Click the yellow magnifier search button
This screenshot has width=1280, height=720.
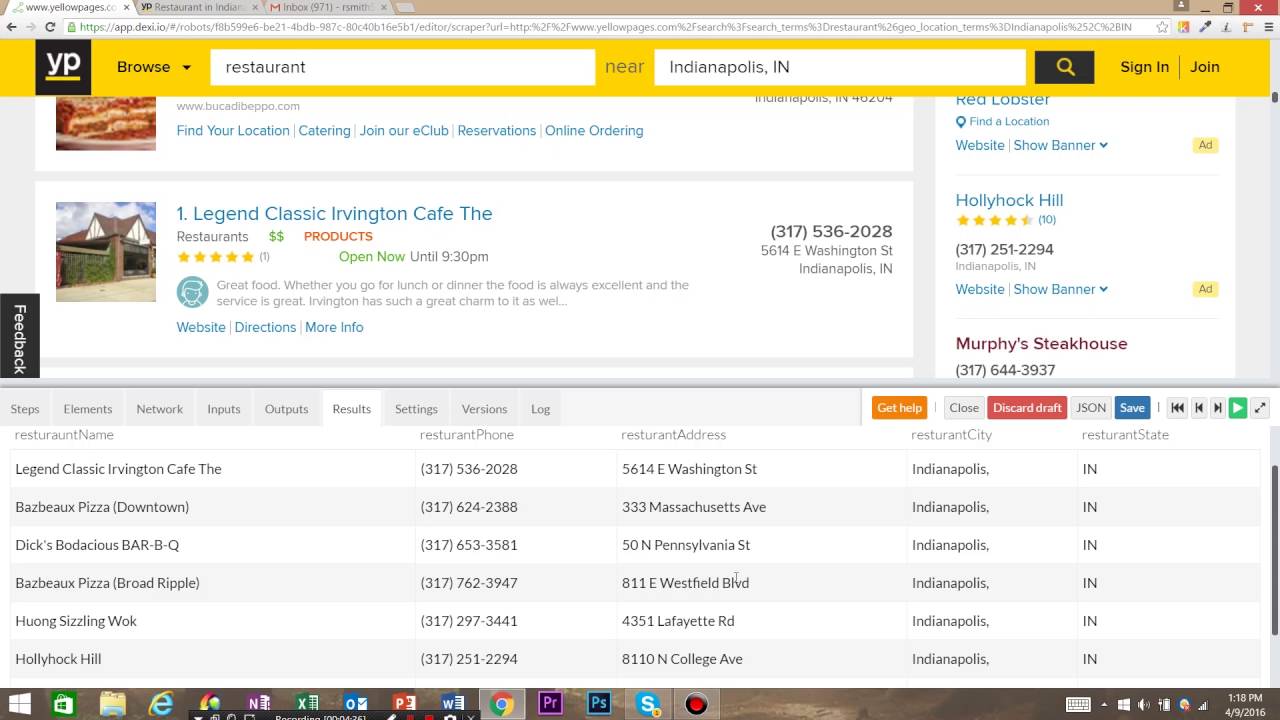click(1064, 67)
